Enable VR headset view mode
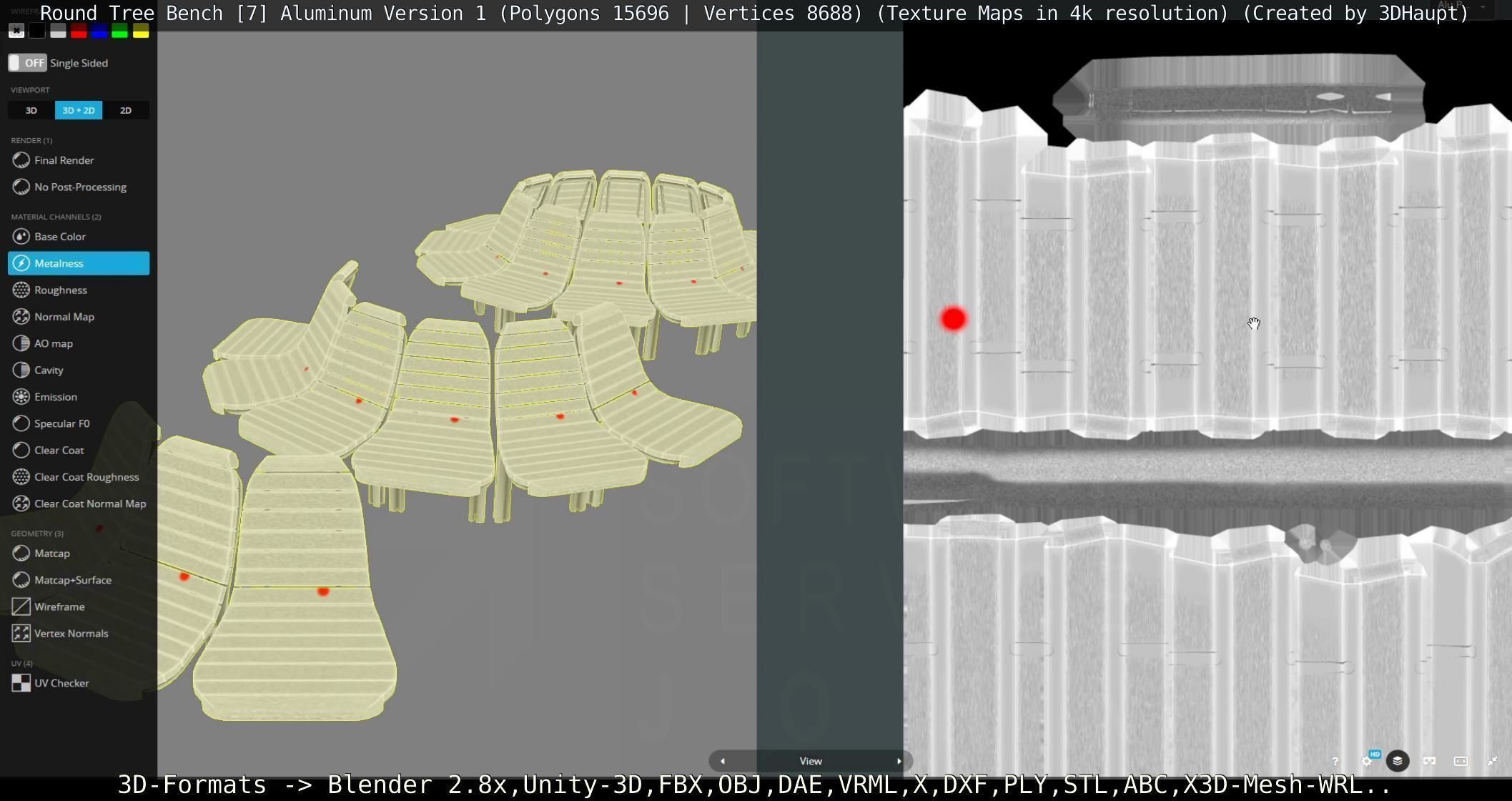 coord(1429,761)
